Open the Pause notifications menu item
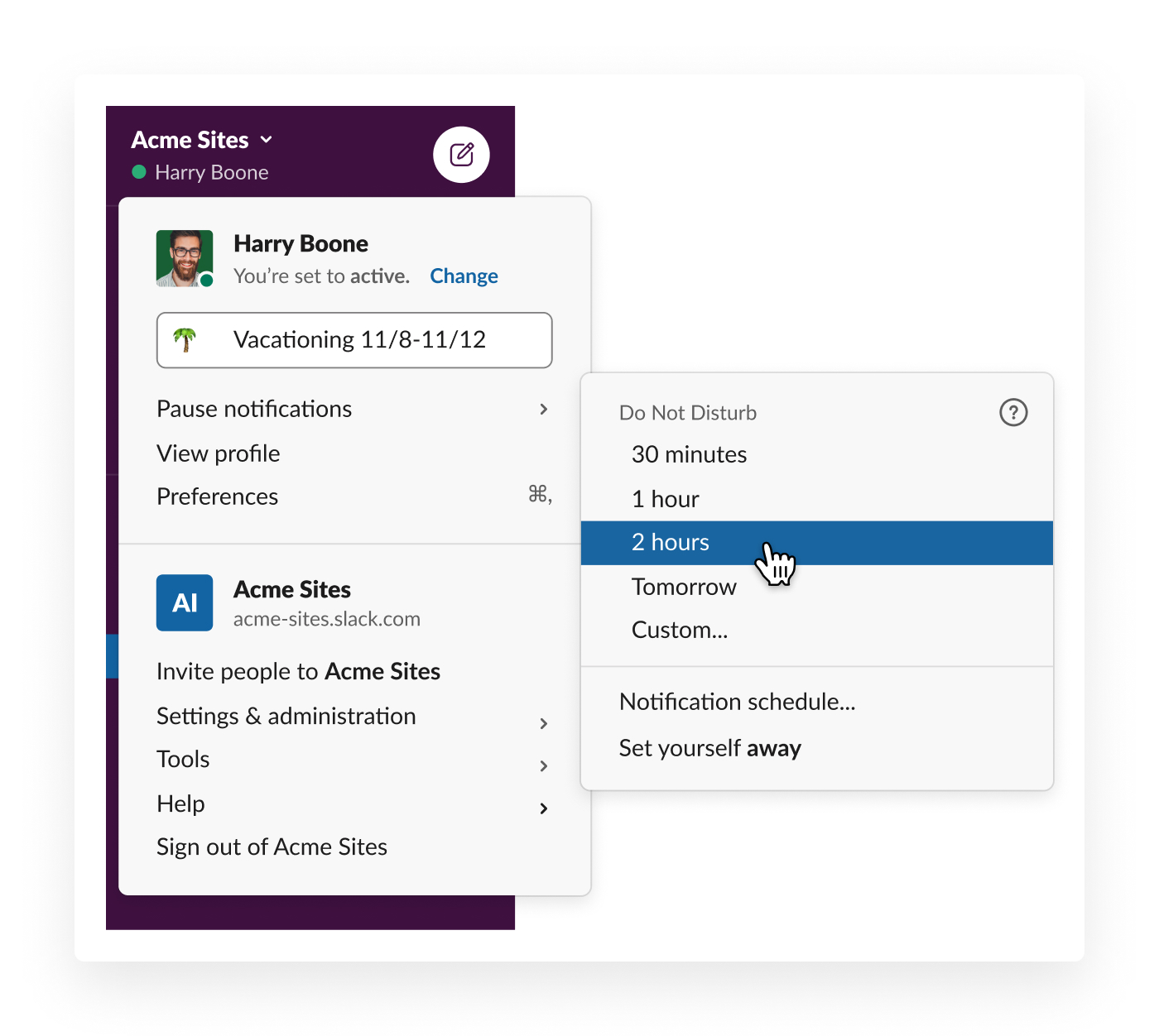The height and width of the screenshot is (1036, 1159). click(354, 409)
